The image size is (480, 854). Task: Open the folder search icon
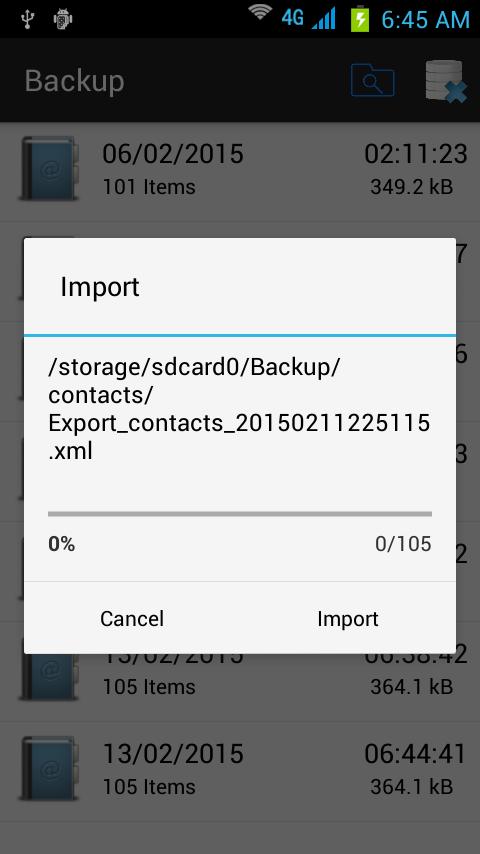pyautogui.click(x=373, y=80)
